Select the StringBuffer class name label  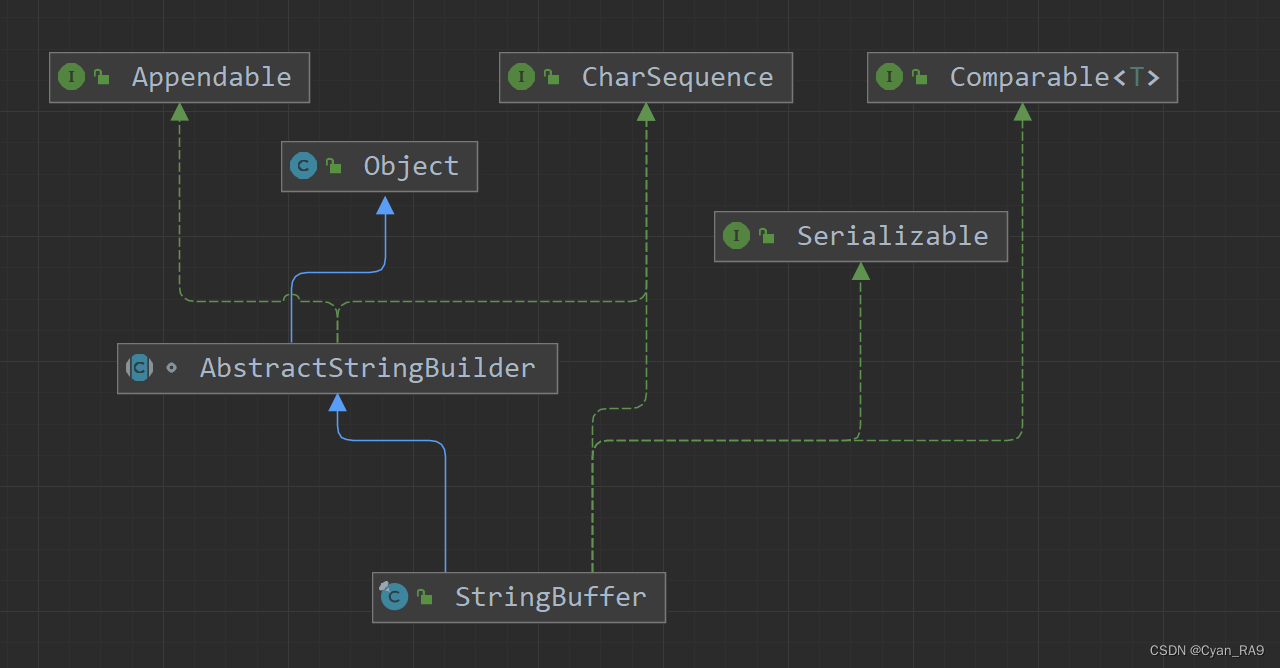[550, 597]
